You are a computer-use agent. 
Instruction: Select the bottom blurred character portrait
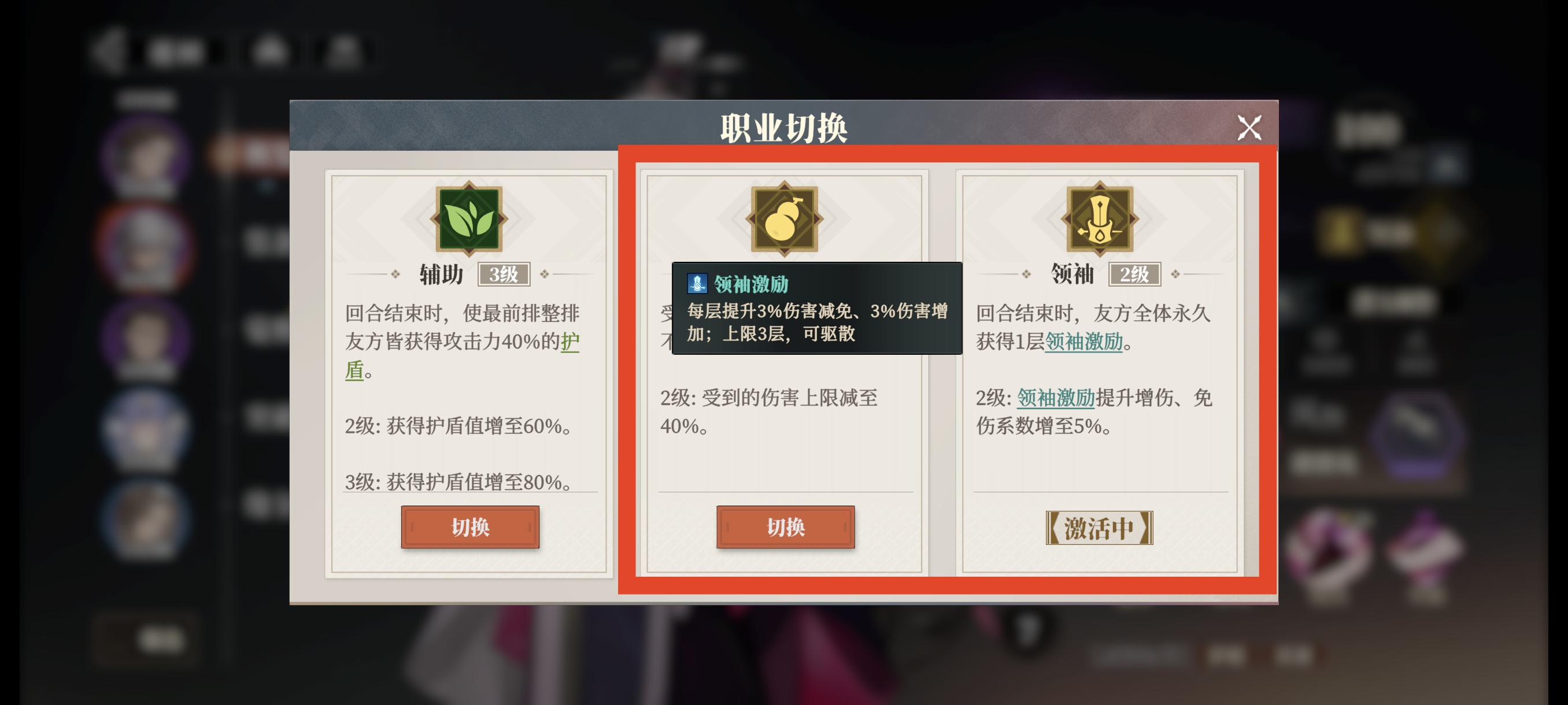(x=145, y=520)
